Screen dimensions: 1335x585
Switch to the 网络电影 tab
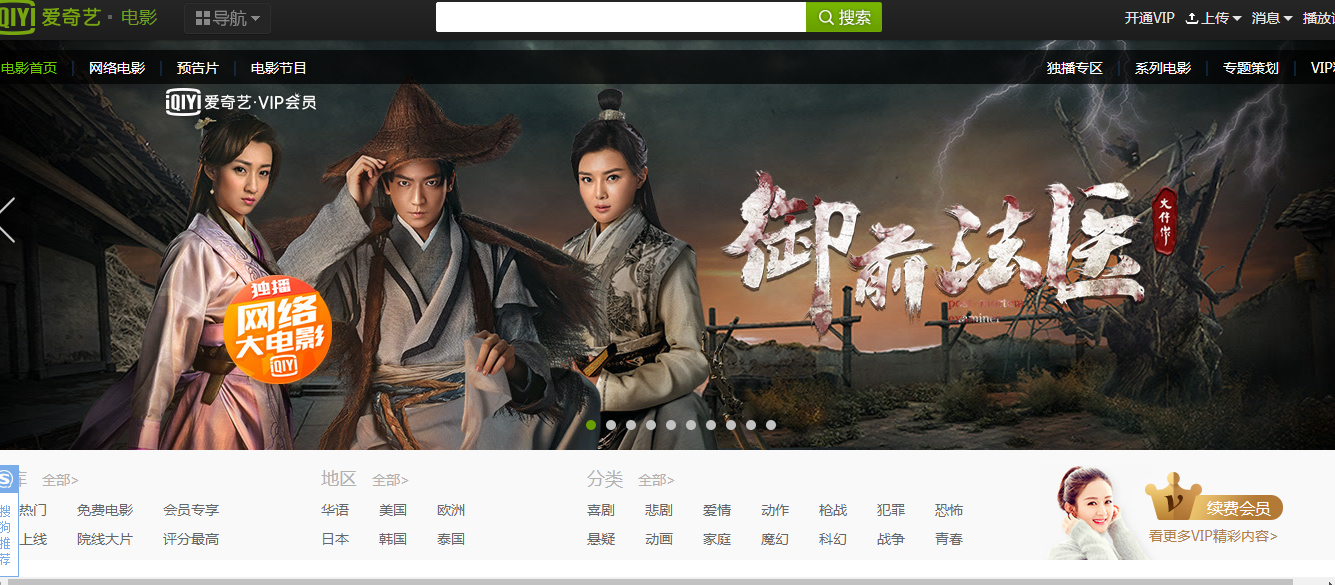point(117,68)
